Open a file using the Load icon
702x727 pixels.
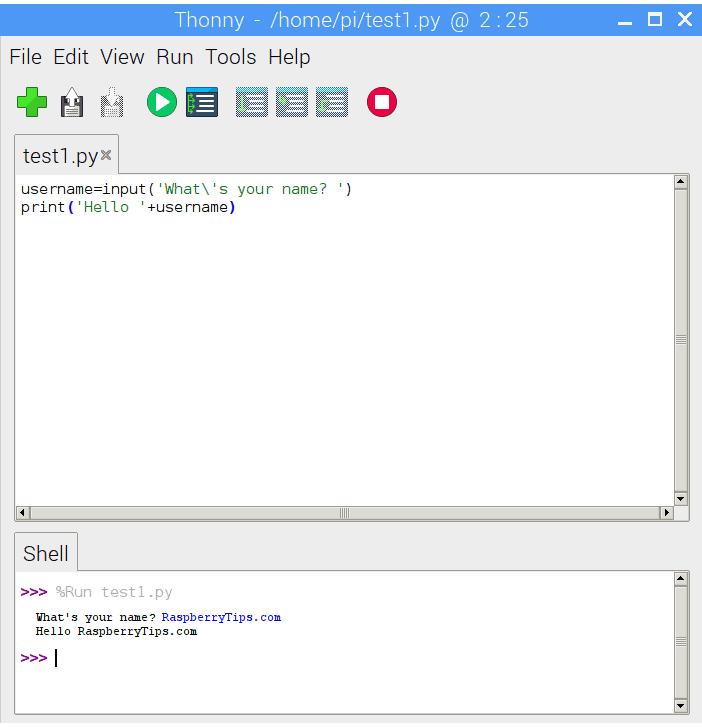click(72, 102)
